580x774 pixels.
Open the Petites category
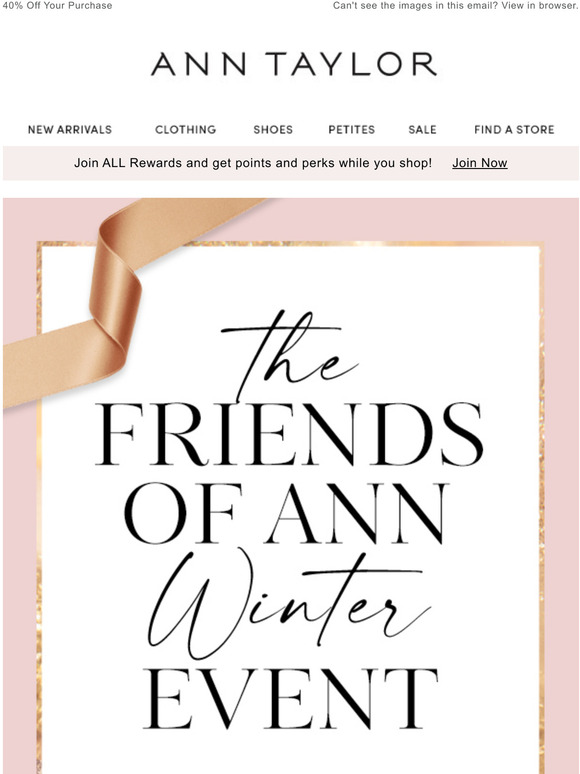351,130
